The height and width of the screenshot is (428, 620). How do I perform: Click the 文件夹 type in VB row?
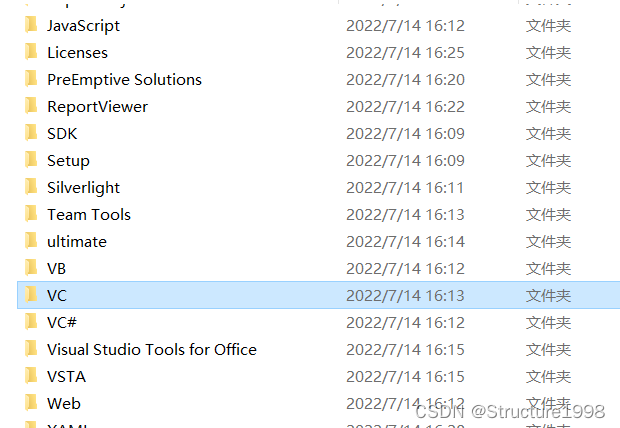click(x=548, y=269)
